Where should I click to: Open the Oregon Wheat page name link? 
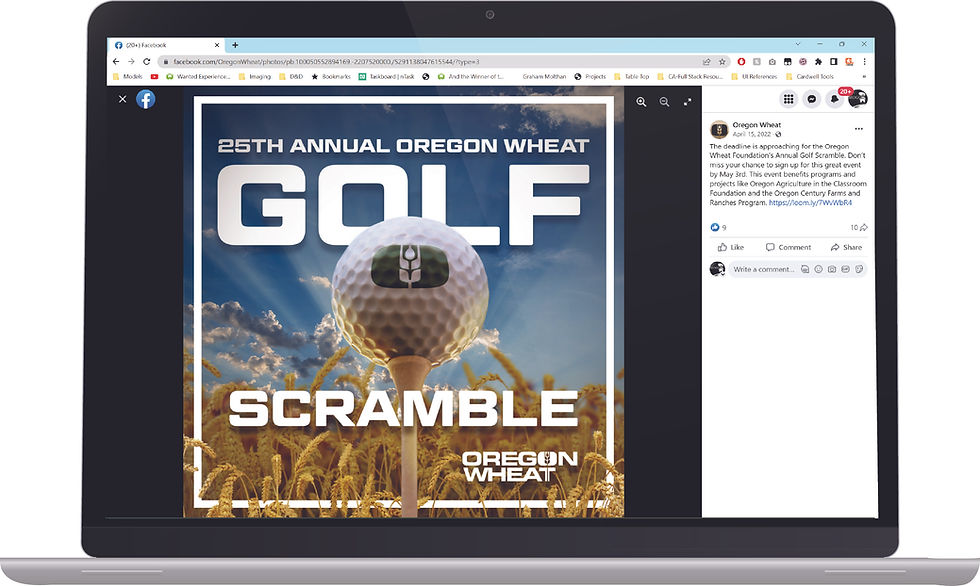coord(757,125)
